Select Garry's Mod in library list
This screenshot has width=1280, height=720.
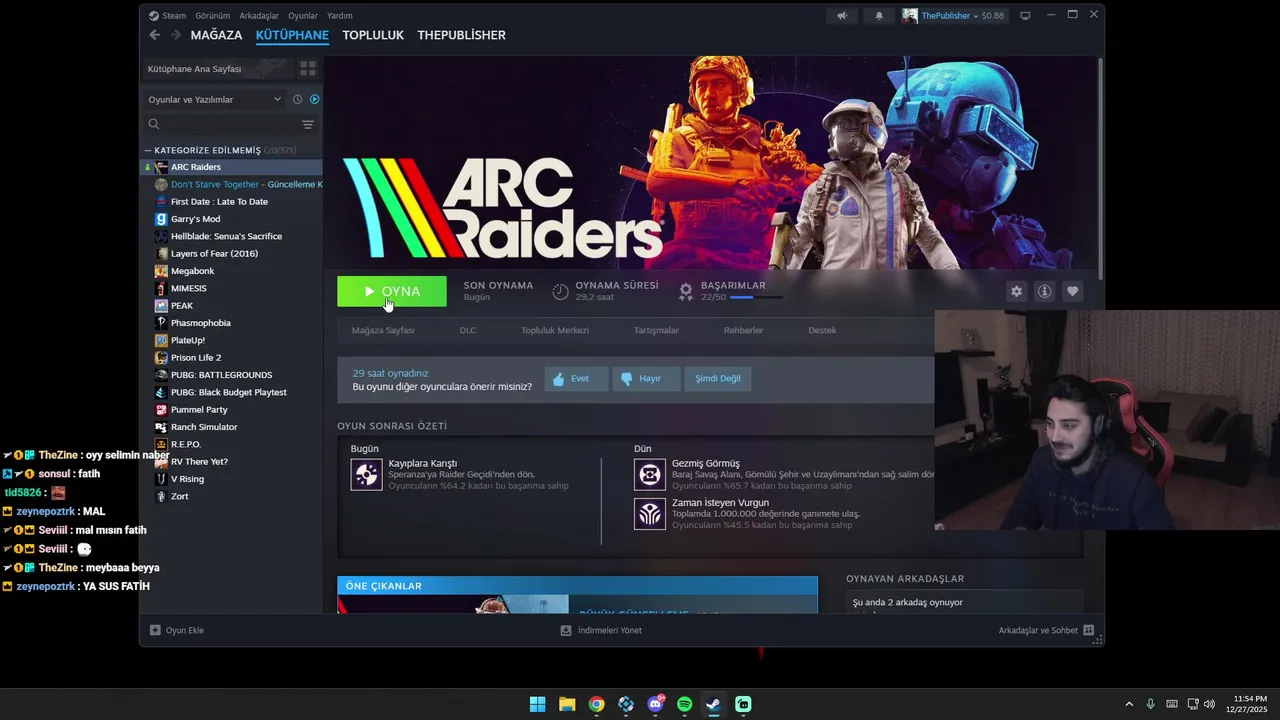[x=232, y=219]
